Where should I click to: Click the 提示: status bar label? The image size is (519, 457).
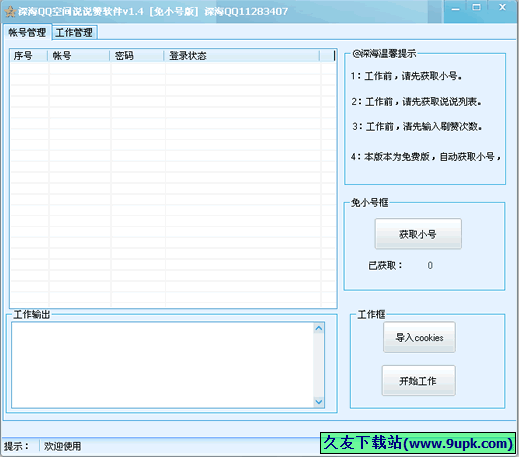point(17,446)
